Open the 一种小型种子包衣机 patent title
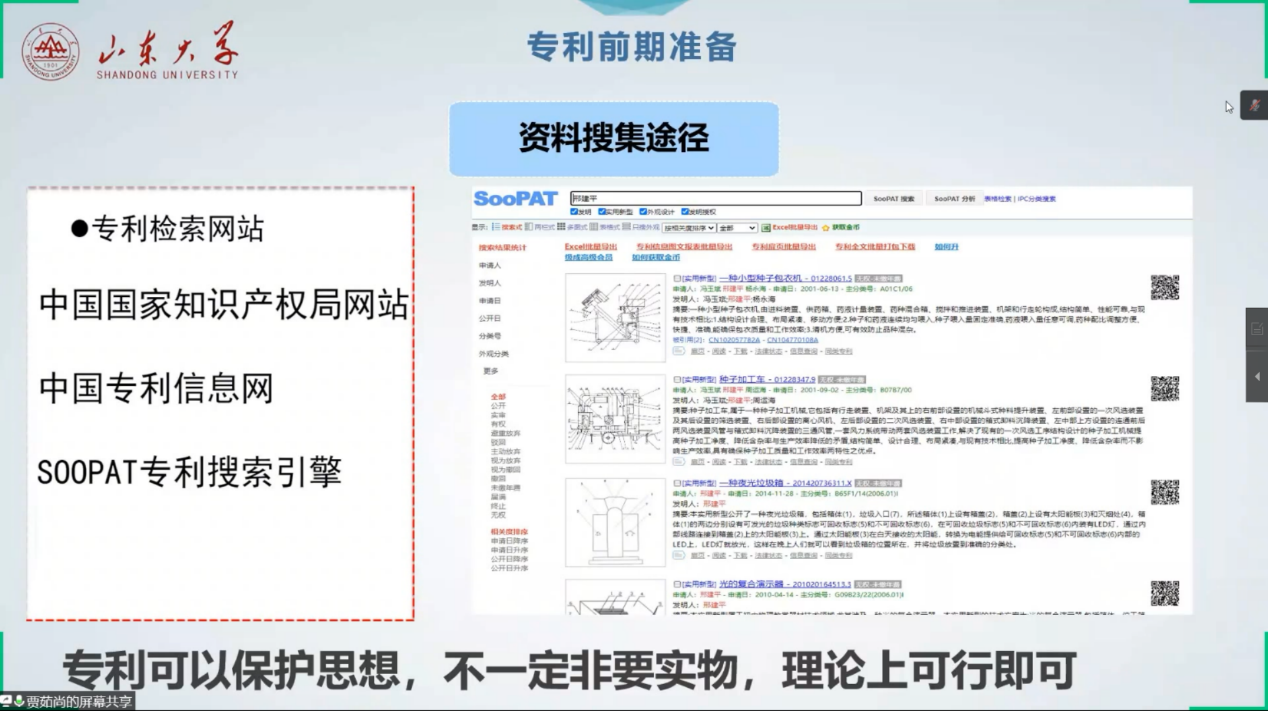The image size is (1268, 711). pos(785,279)
